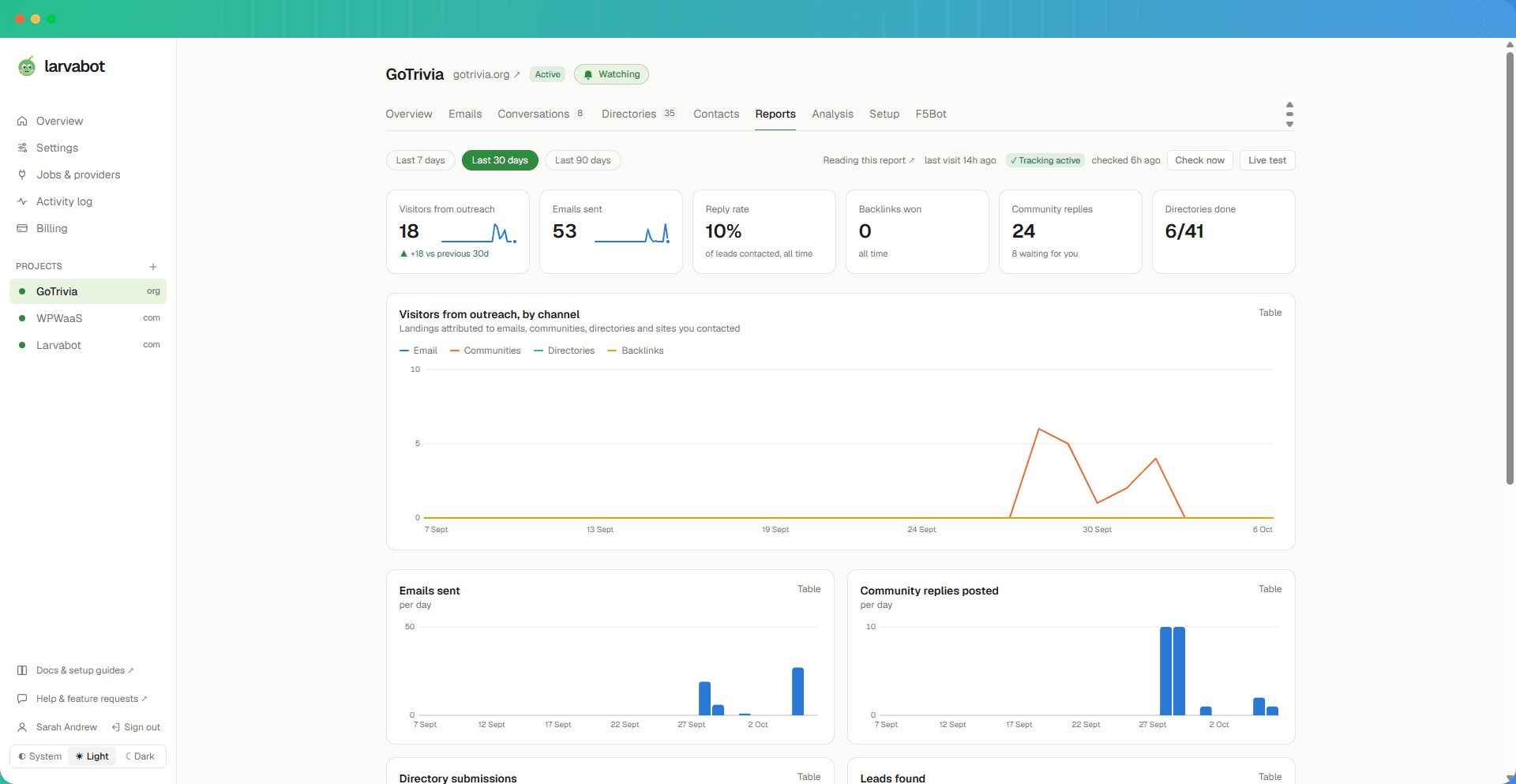Click the Live test button

coord(1266,160)
